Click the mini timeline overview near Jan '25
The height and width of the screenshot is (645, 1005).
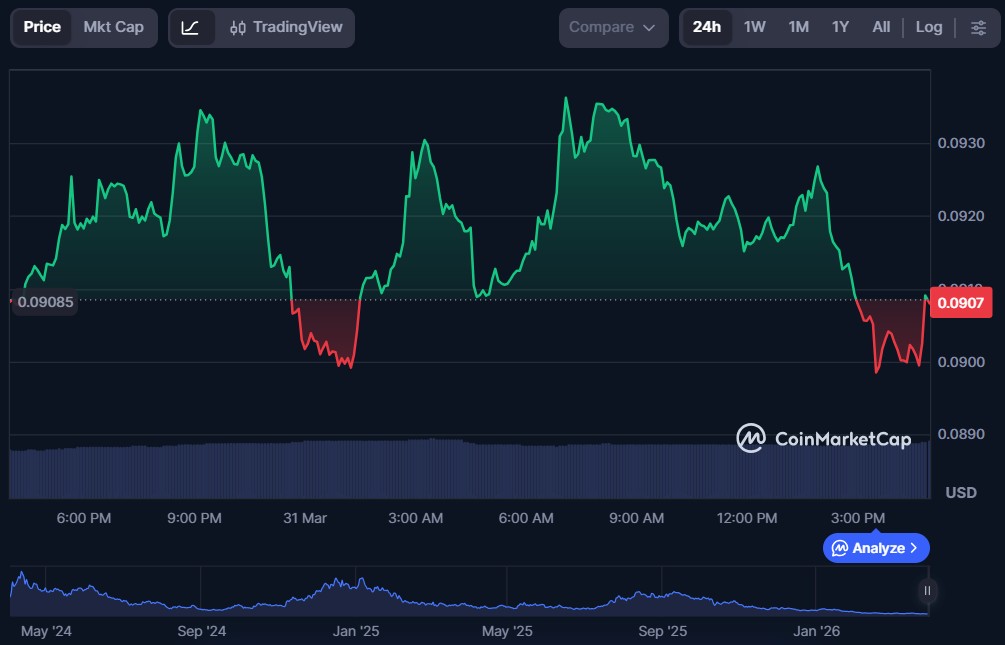pos(355,593)
